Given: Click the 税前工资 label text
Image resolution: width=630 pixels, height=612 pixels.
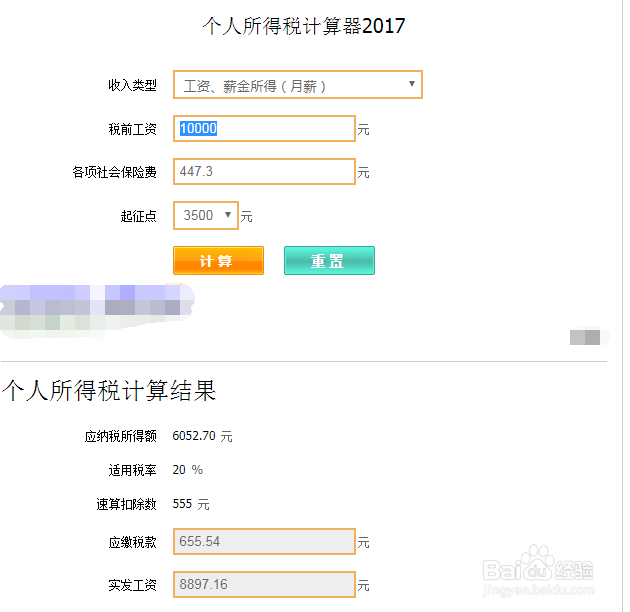Looking at the screenshot, I should coord(132,129).
